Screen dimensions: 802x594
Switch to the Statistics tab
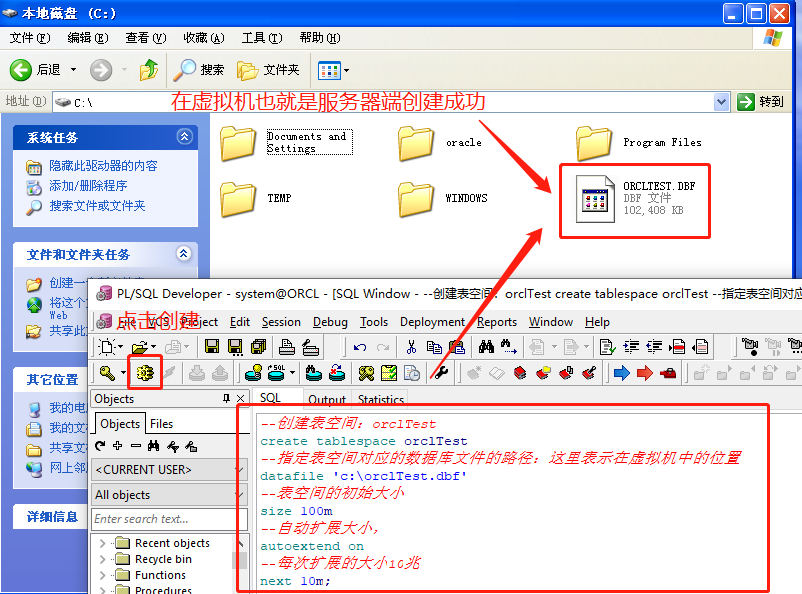coord(381,399)
